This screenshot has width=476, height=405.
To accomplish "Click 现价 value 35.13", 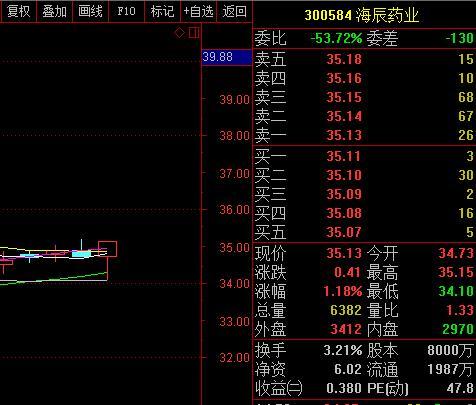I will click(x=344, y=253).
